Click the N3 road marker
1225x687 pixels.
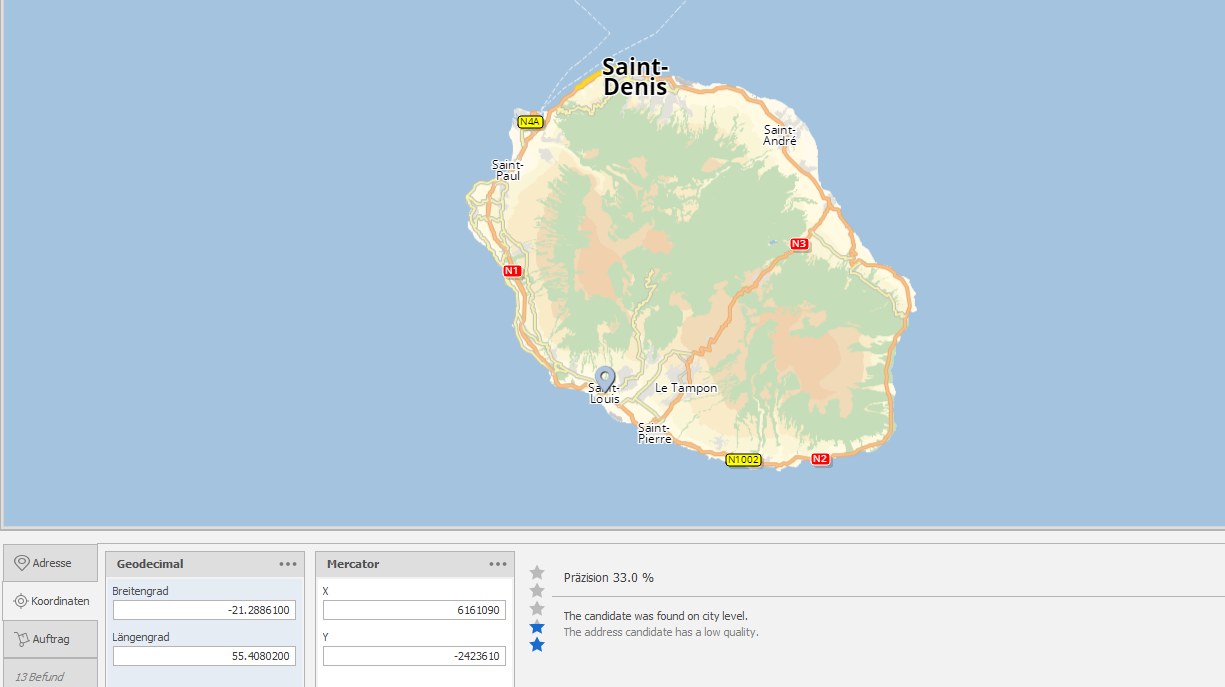tap(799, 244)
